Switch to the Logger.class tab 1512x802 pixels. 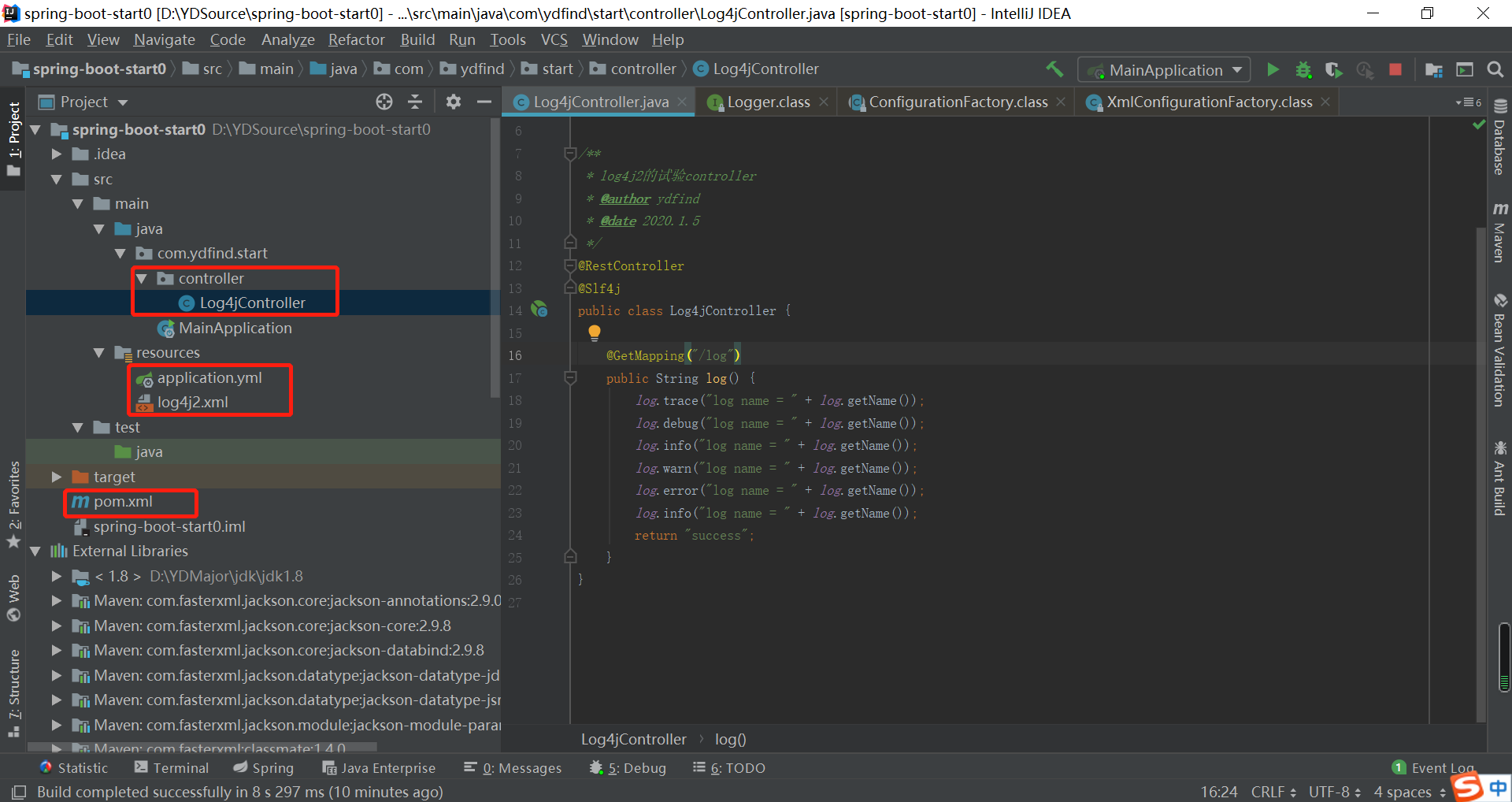768,102
